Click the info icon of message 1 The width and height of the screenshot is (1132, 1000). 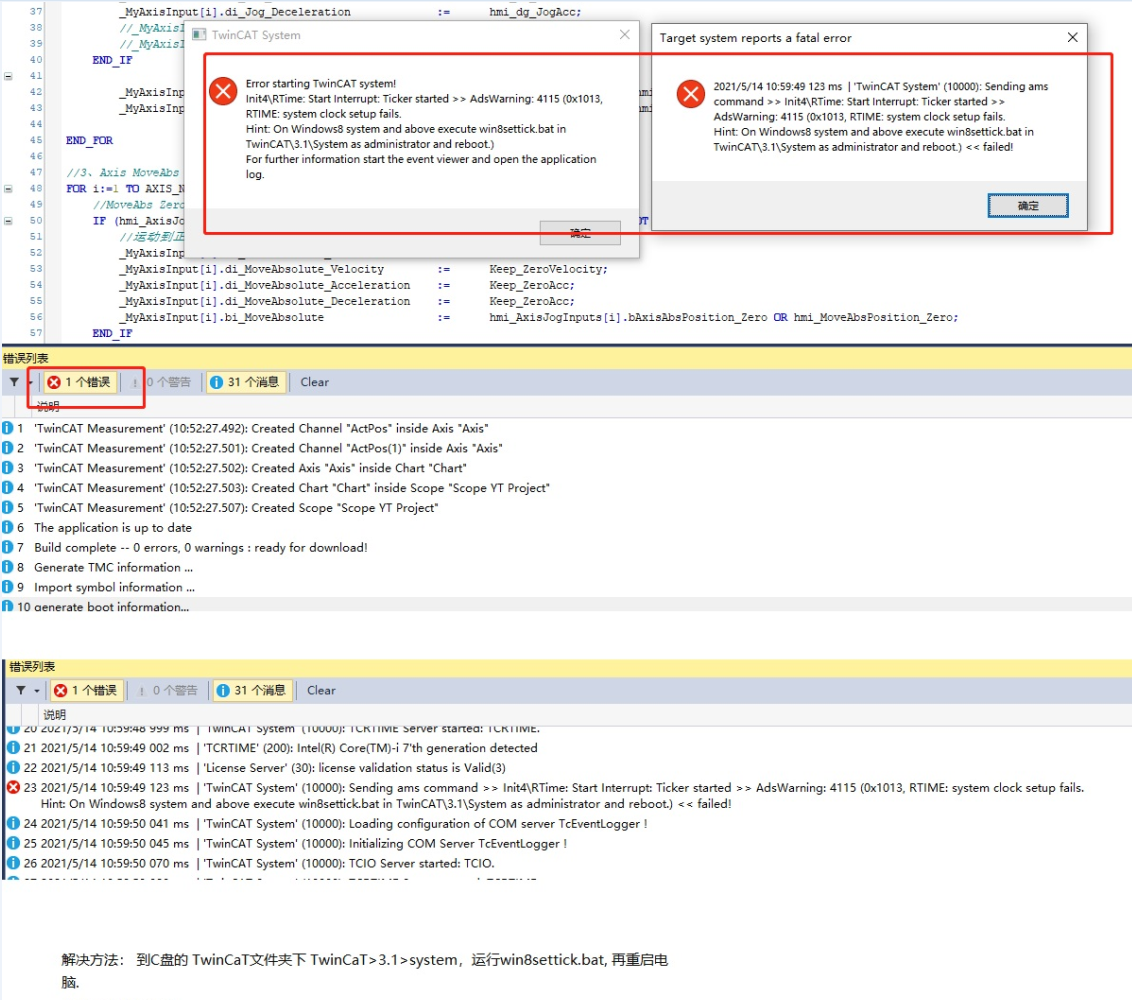[x=7, y=428]
